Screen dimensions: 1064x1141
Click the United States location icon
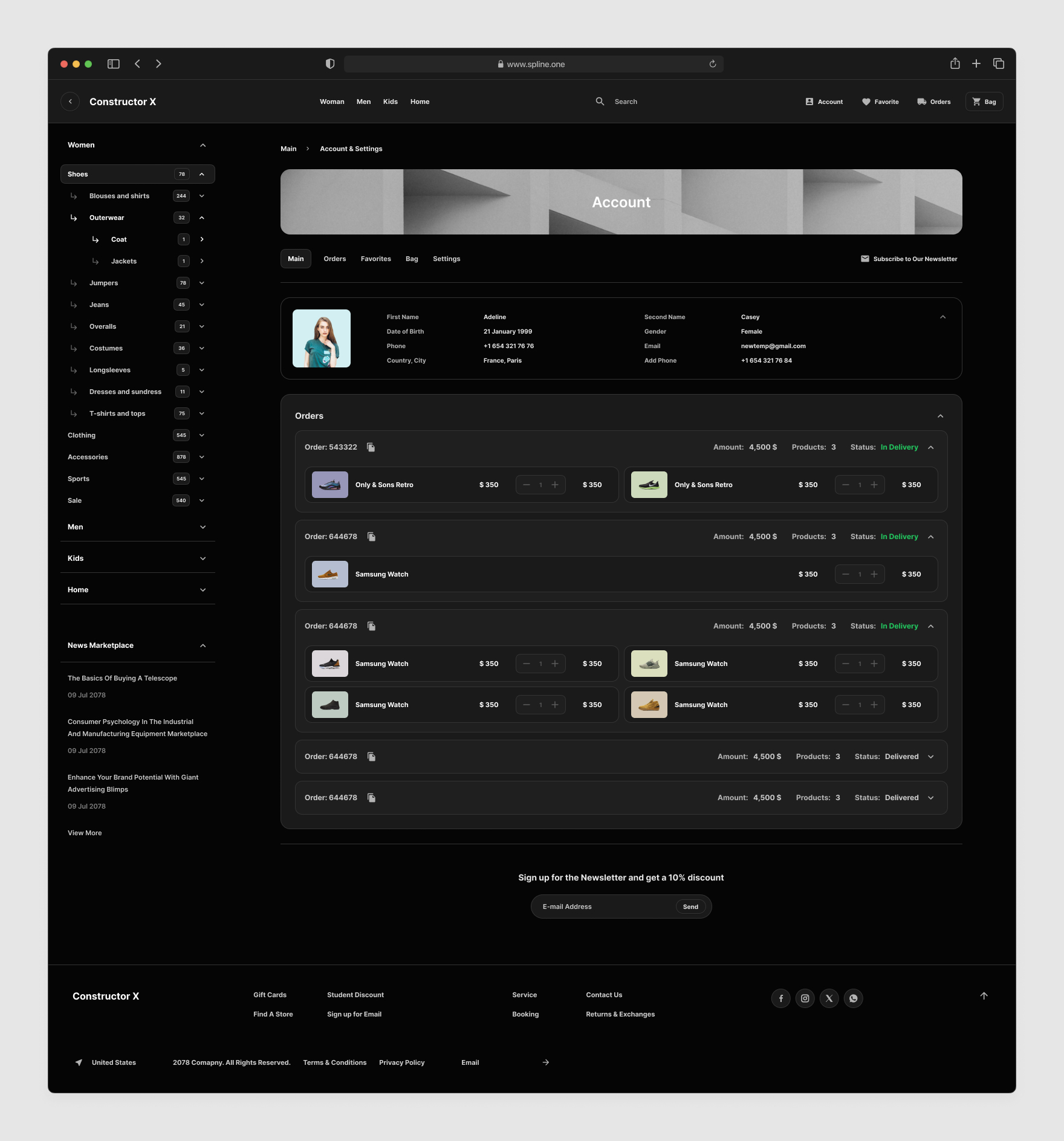click(79, 1062)
